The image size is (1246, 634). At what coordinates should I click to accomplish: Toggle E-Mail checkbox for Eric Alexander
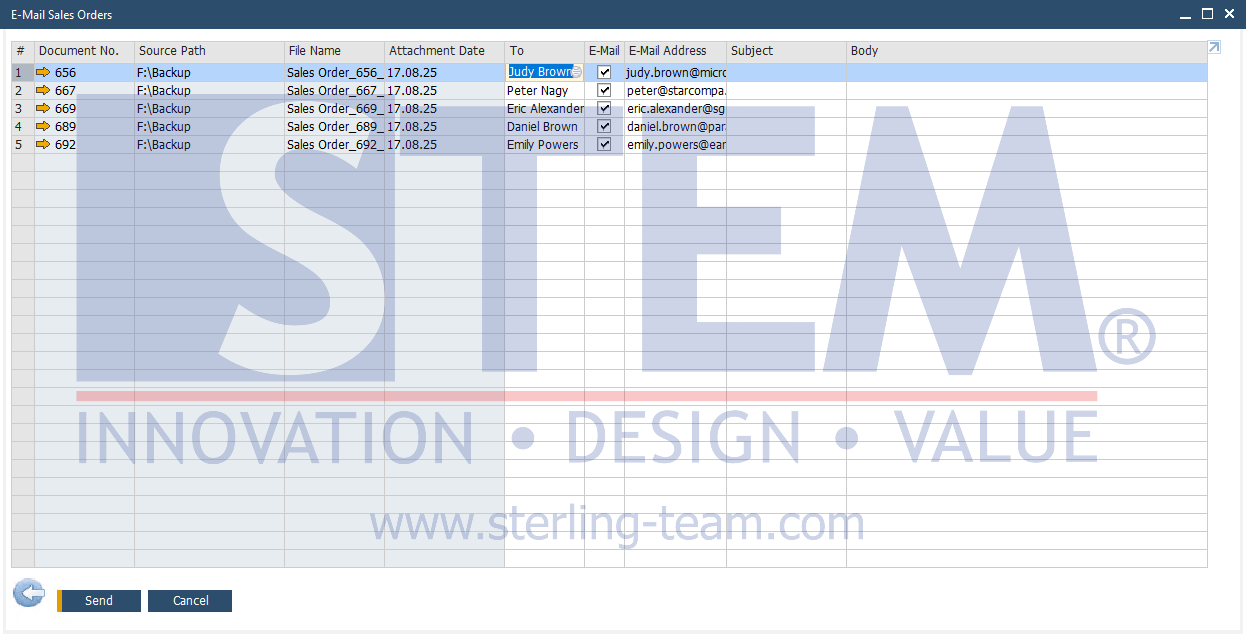pyautogui.click(x=604, y=108)
